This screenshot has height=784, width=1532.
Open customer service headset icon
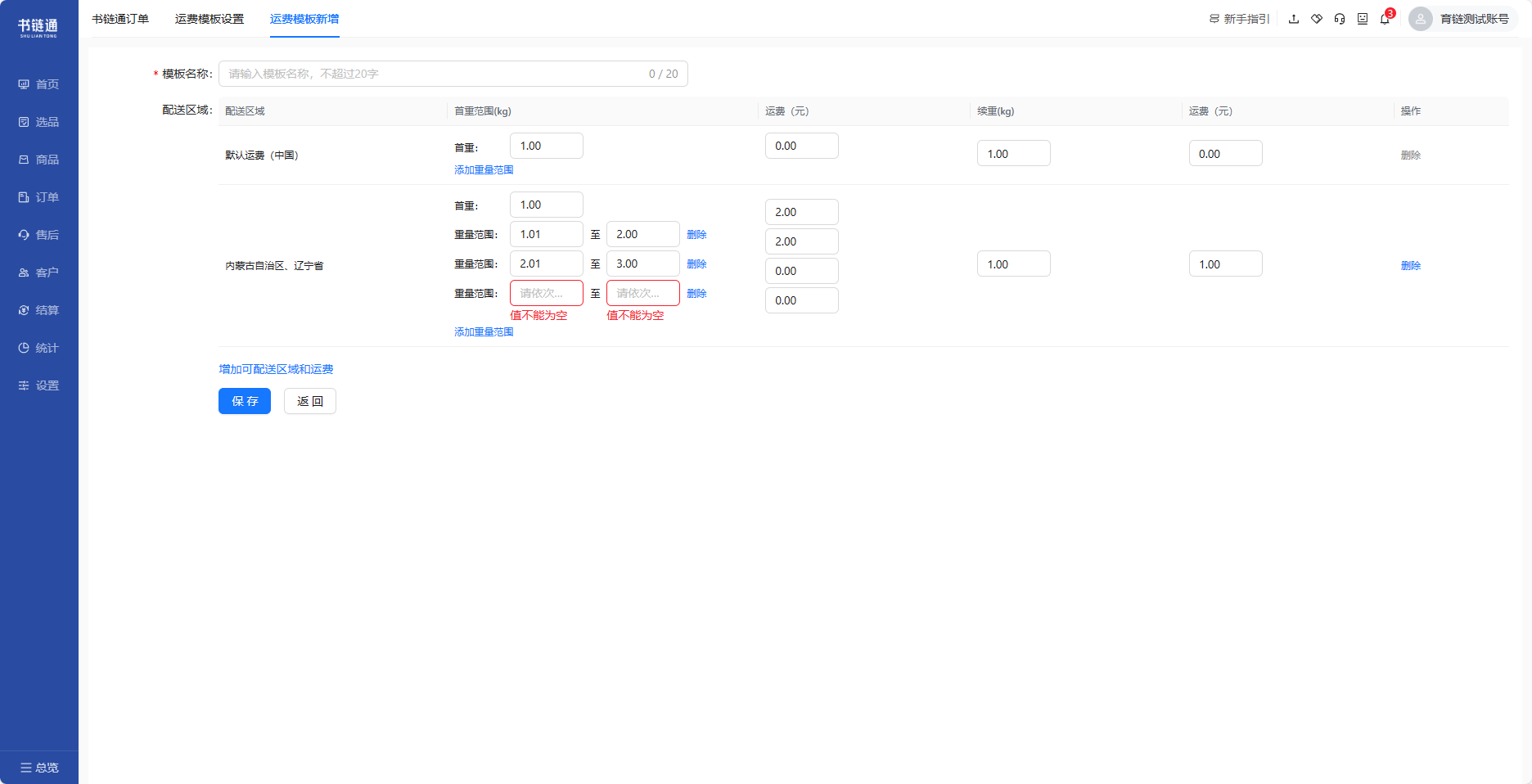point(1340,19)
